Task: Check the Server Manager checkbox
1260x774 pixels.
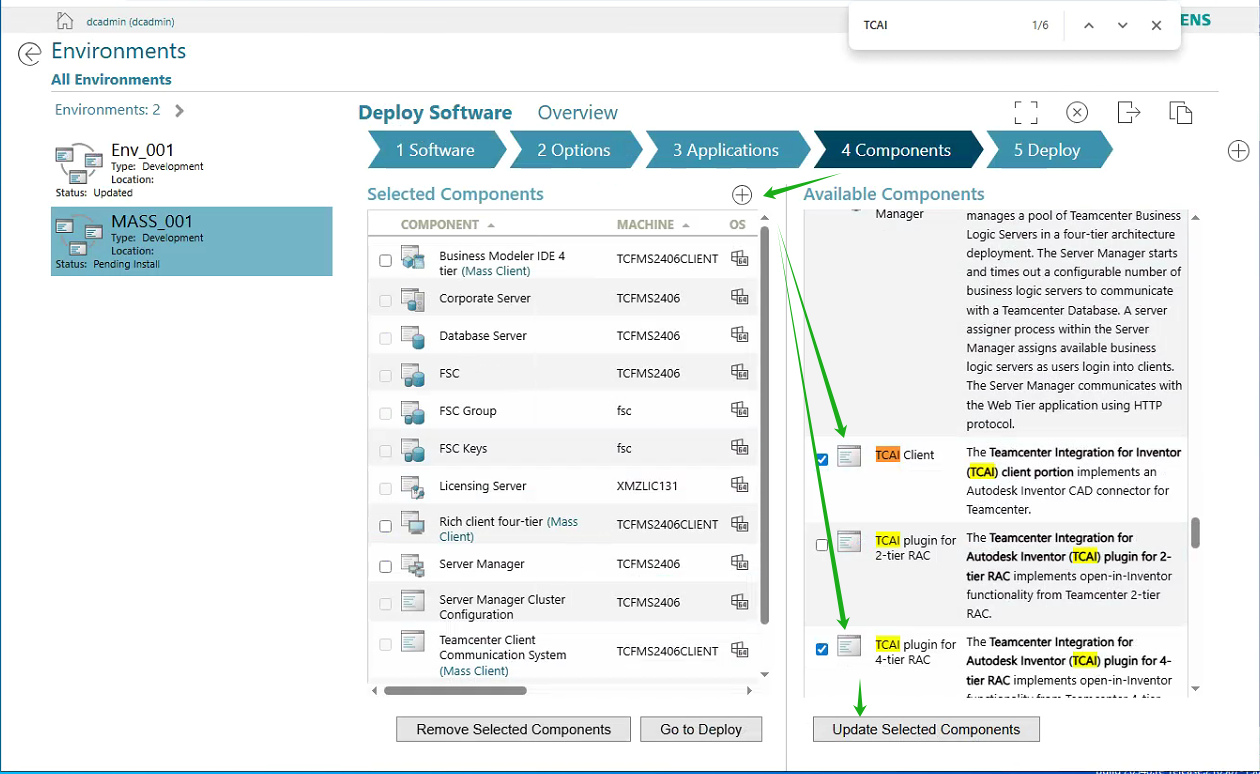Action: [385, 567]
